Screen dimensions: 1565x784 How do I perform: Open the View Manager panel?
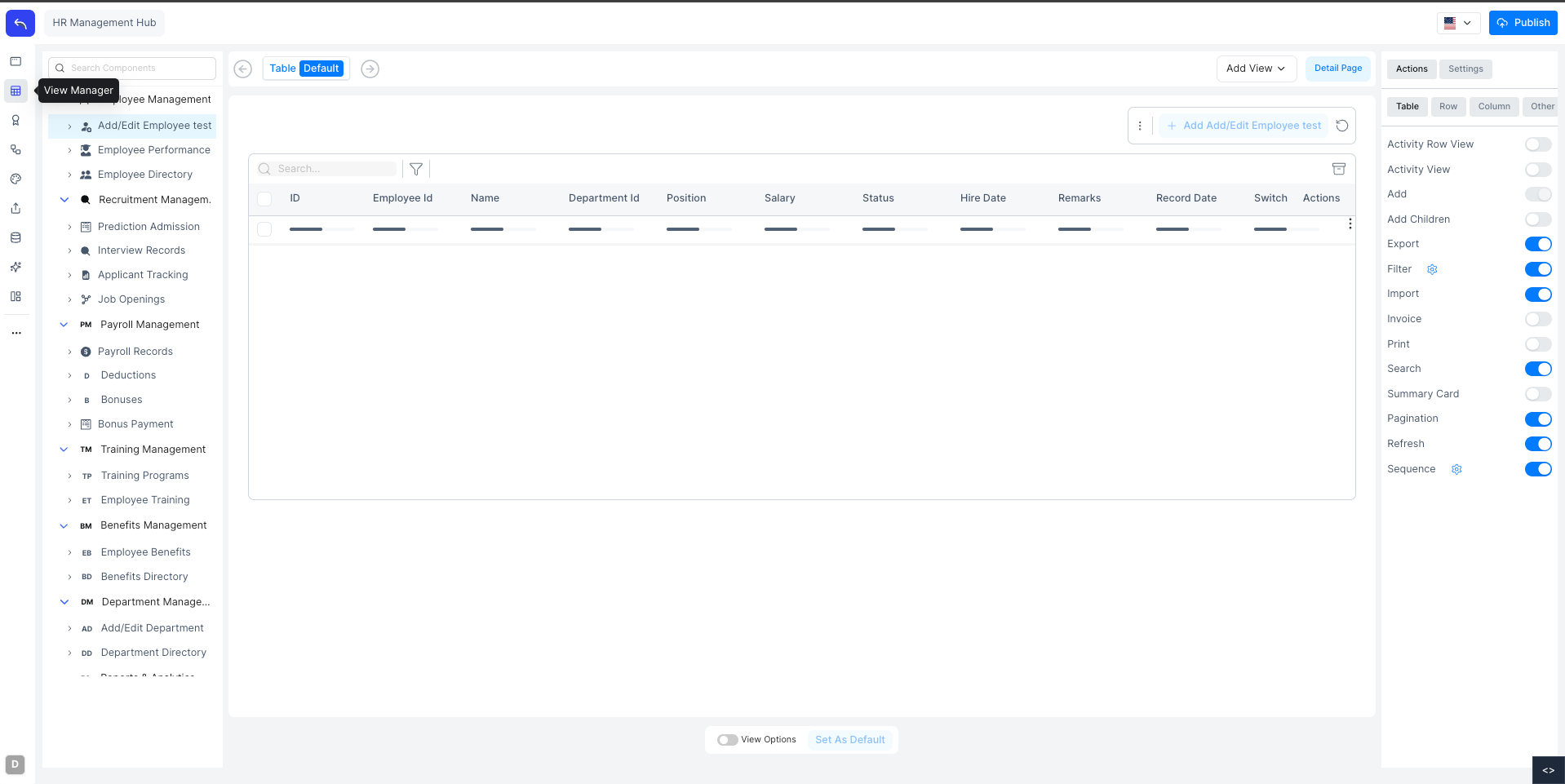click(x=16, y=91)
